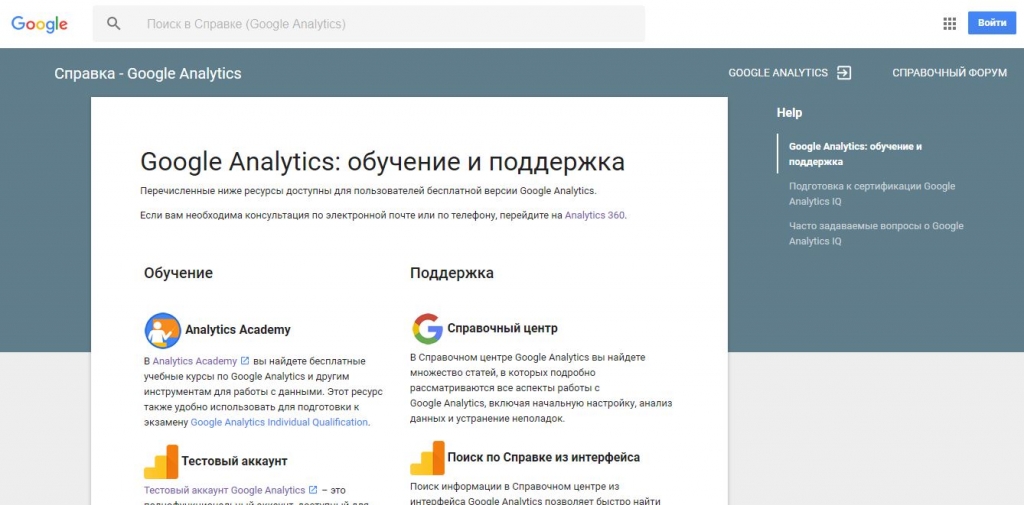Click the magnifier search icon
Image resolution: width=1024 pixels, height=505 pixels.
point(114,24)
